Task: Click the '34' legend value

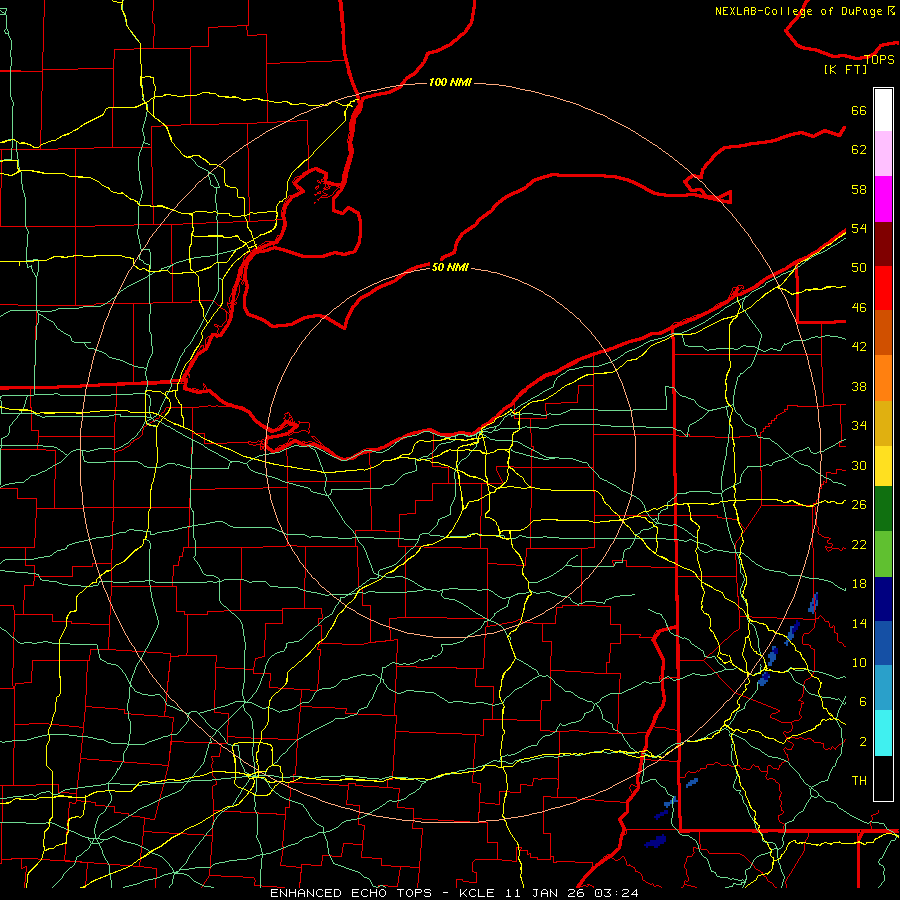Action: pyautogui.click(x=859, y=426)
